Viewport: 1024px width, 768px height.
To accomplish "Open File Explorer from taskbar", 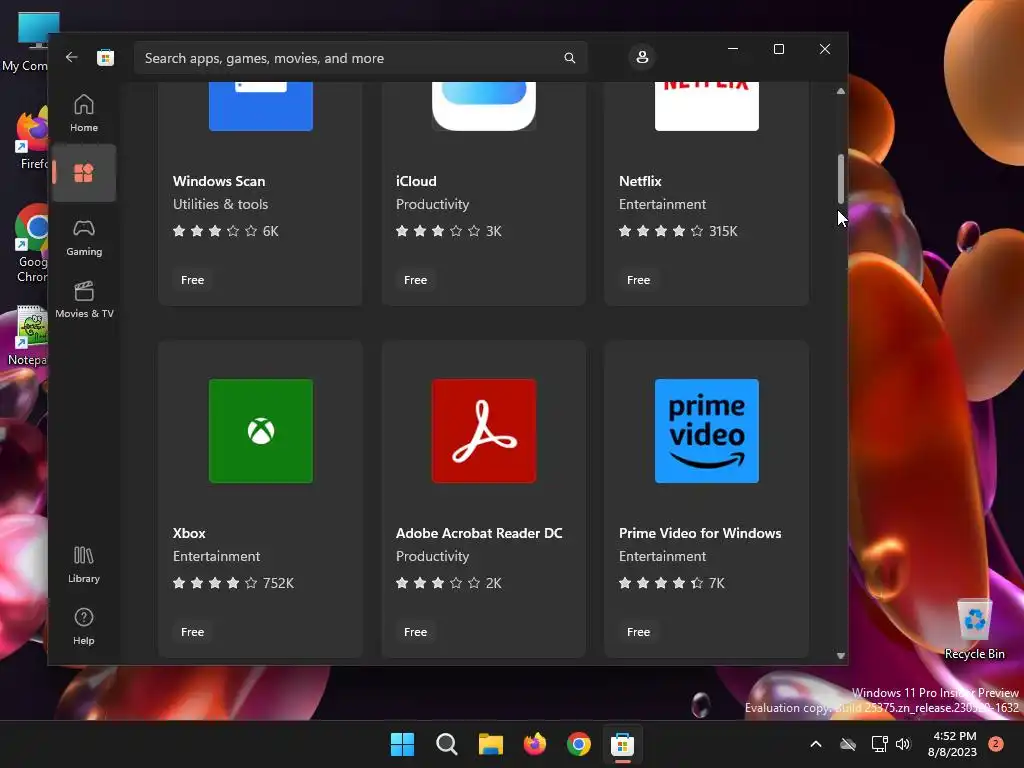I will click(x=490, y=744).
